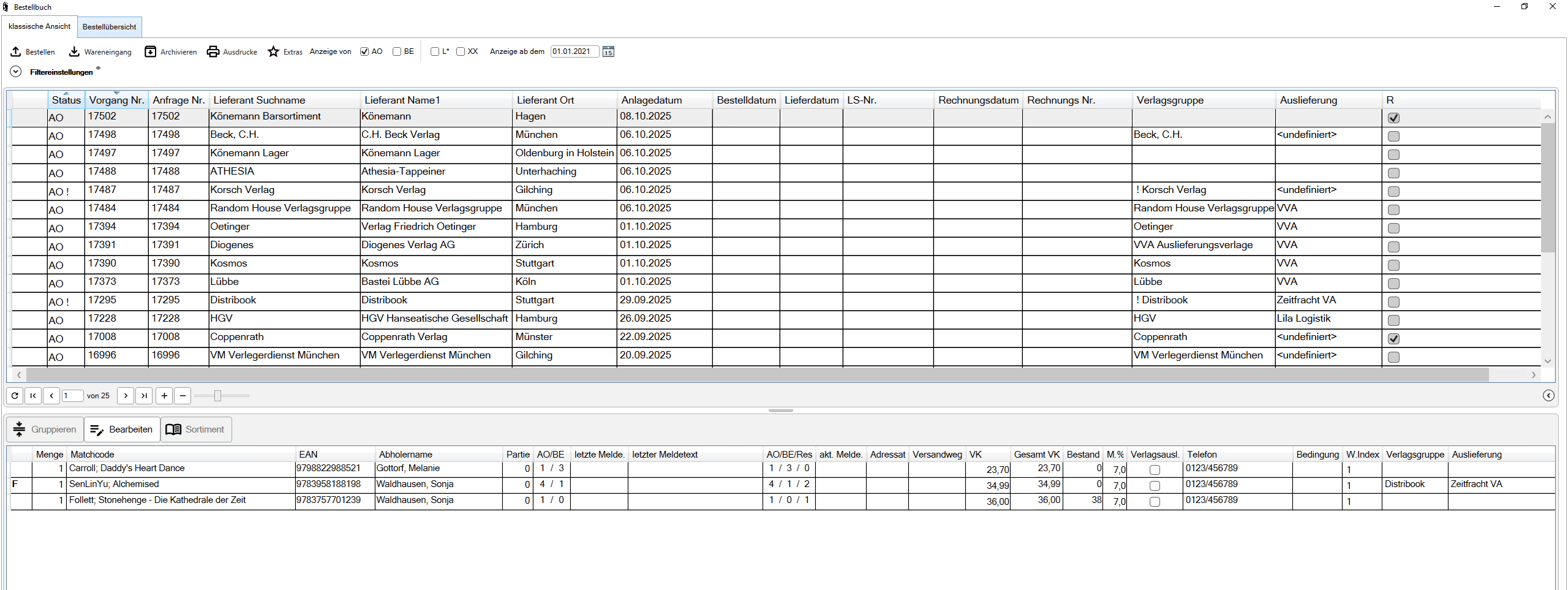Click the Bearbeiten edit button
Screen dimensions: 1568x590
pos(122,429)
